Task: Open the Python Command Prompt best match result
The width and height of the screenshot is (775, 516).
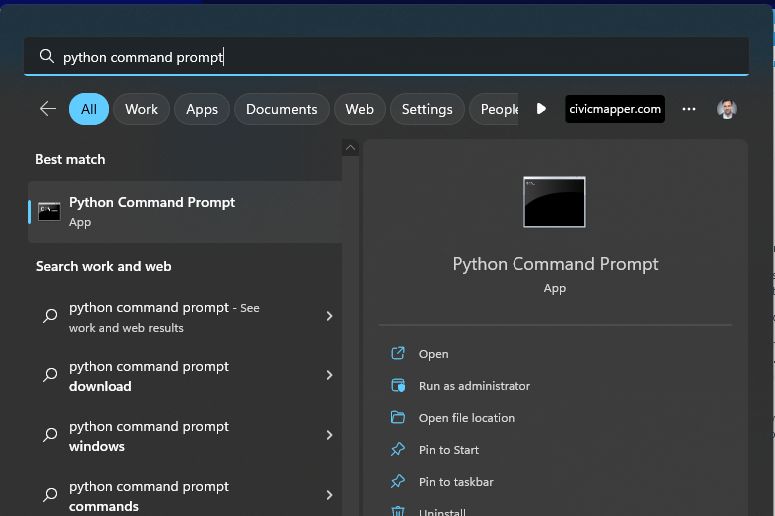Action: [x=185, y=212]
